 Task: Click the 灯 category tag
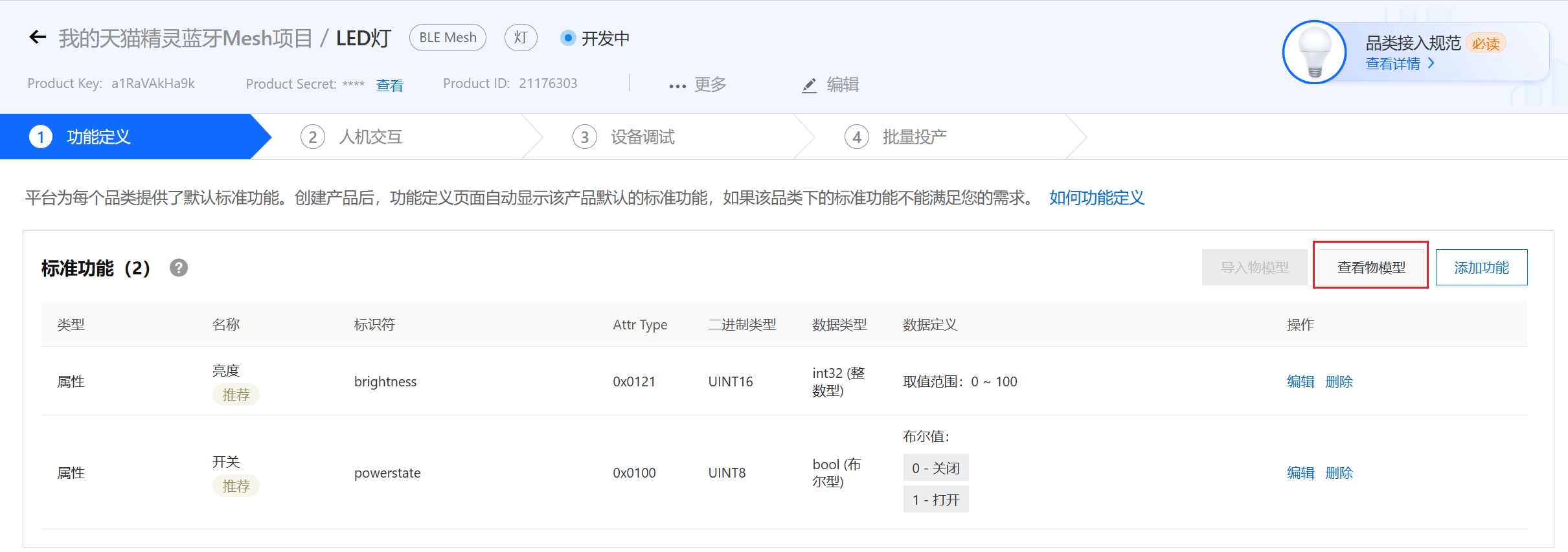(520, 38)
